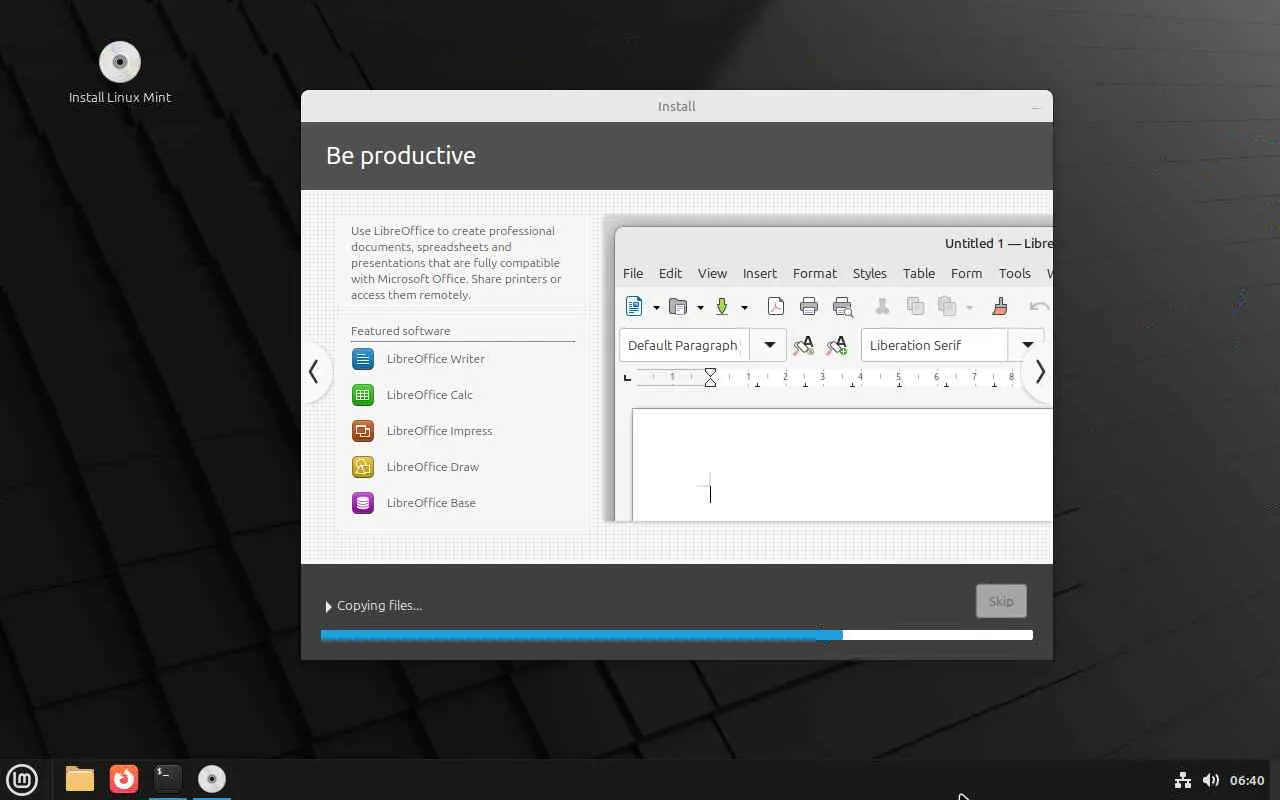Screen dimensions: 1280x800
Task: Click the New Style from Selection icon
Action: click(837, 346)
